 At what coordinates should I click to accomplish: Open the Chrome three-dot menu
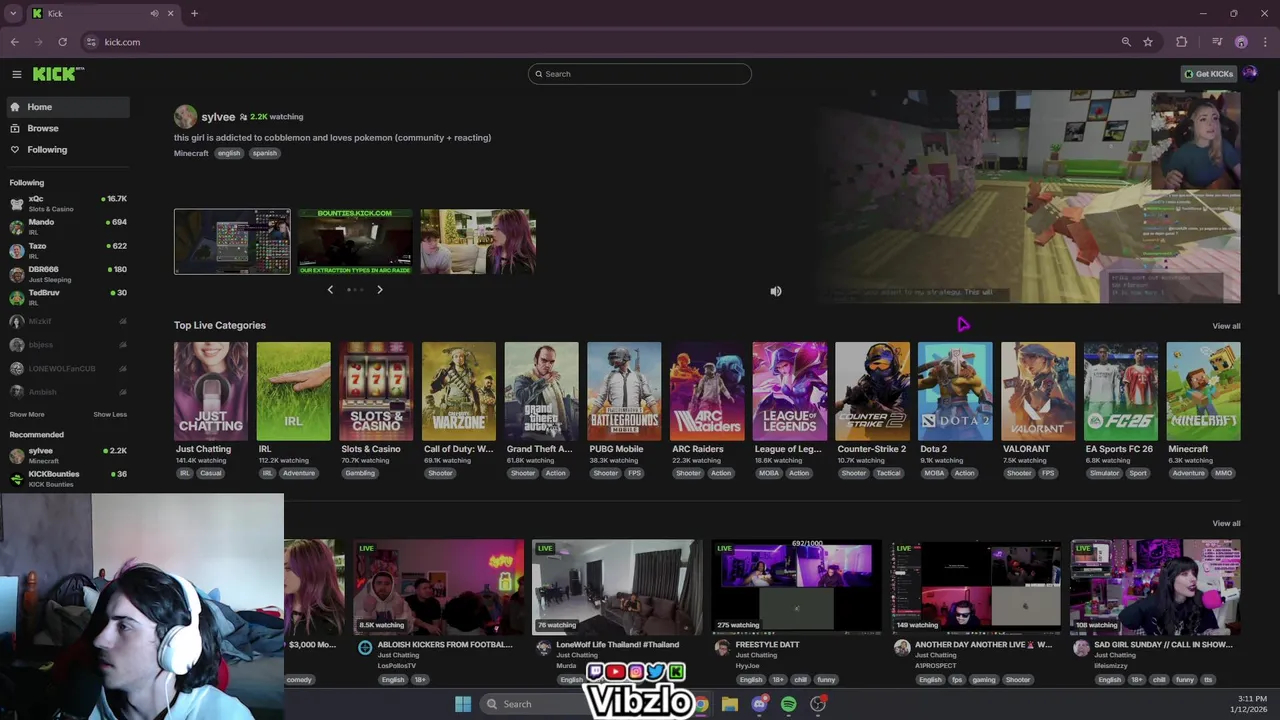click(1266, 42)
